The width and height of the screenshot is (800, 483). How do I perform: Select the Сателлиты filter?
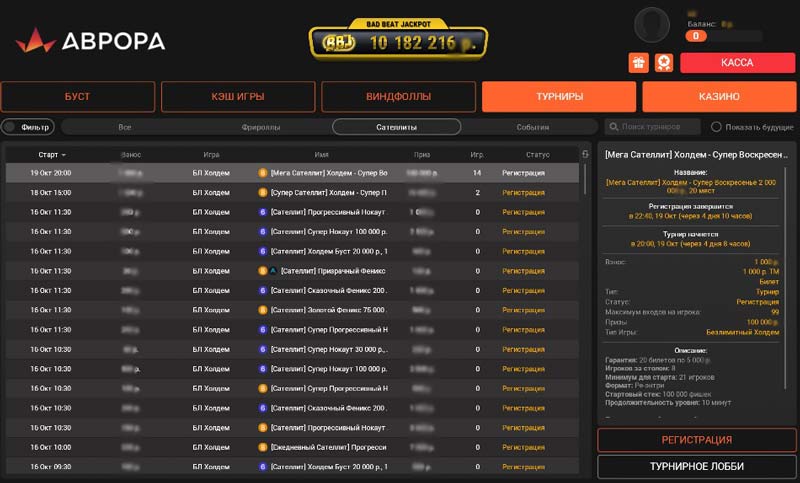(396, 127)
